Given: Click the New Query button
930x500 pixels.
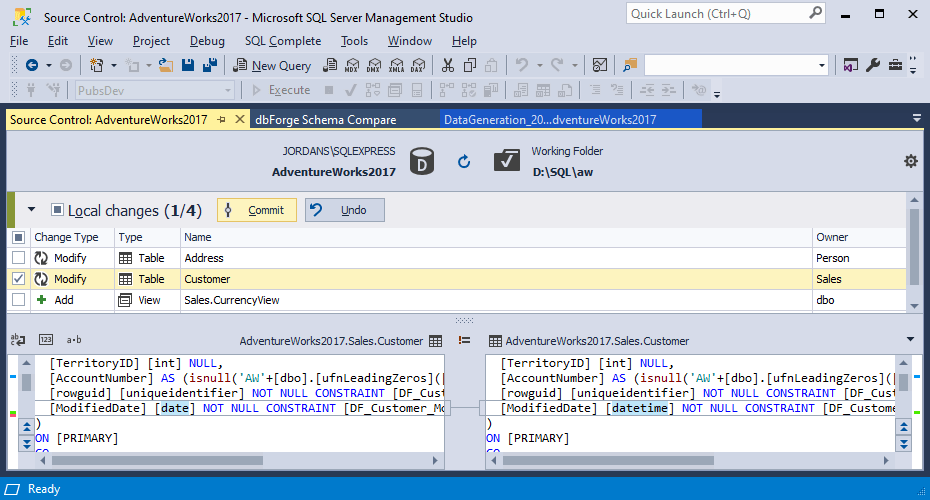Looking at the screenshot, I should [272, 65].
